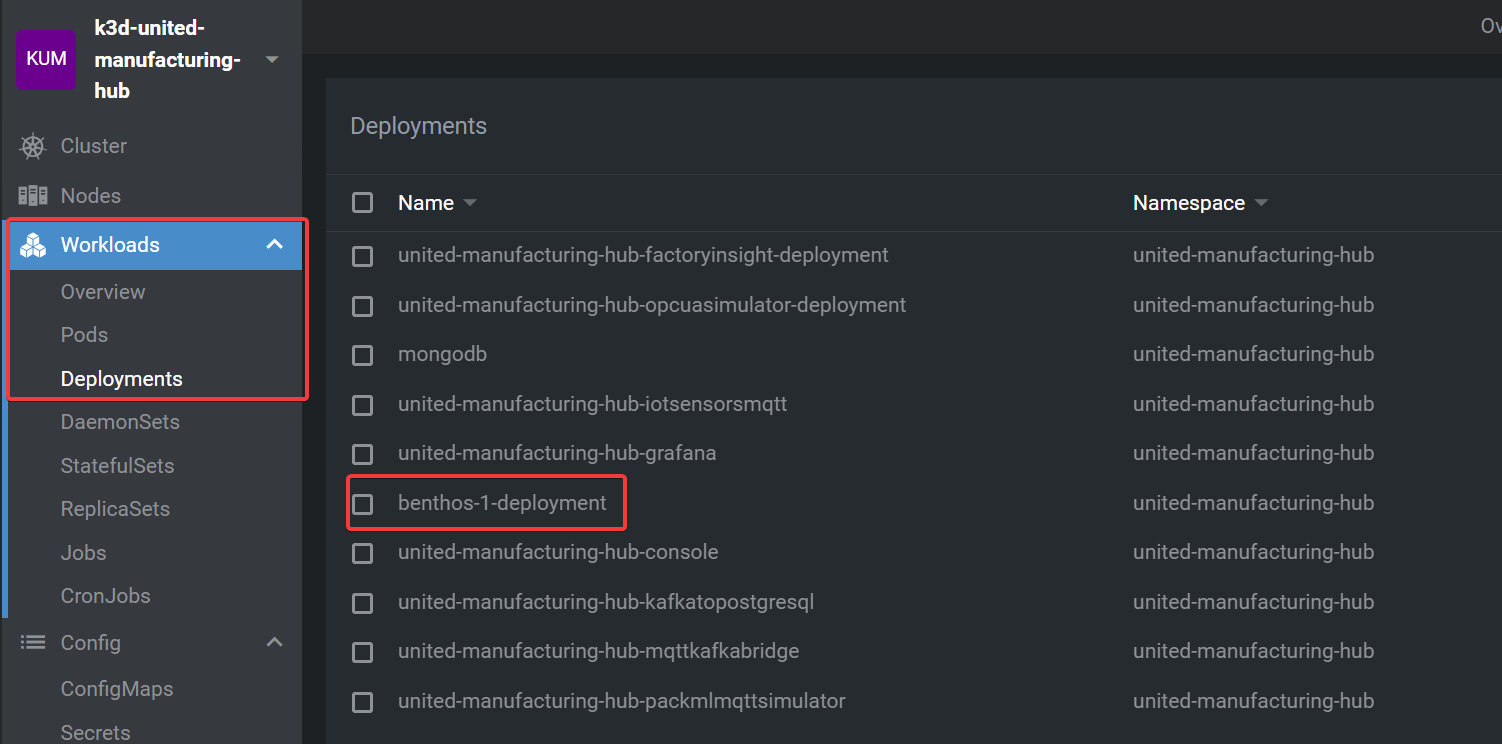
Task: Open the workloads Overview page
Action: click(x=103, y=291)
